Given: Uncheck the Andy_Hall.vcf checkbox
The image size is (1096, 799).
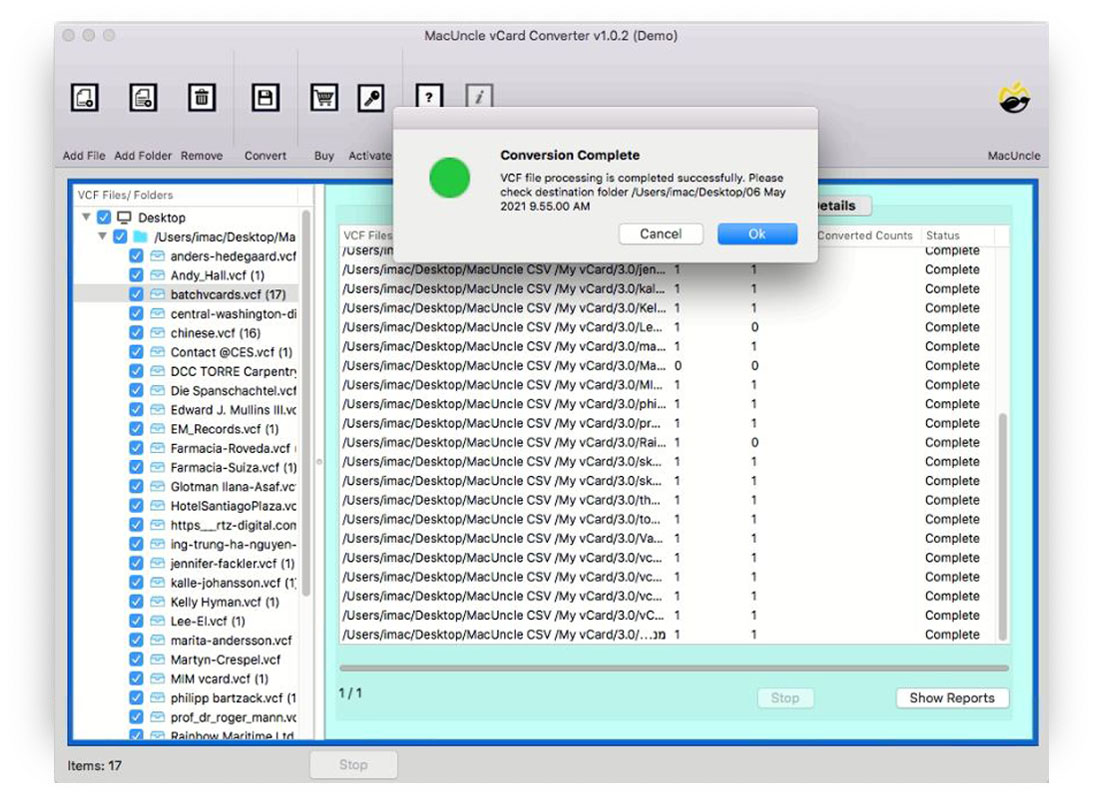Looking at the screenshot, I should [136, 275].
